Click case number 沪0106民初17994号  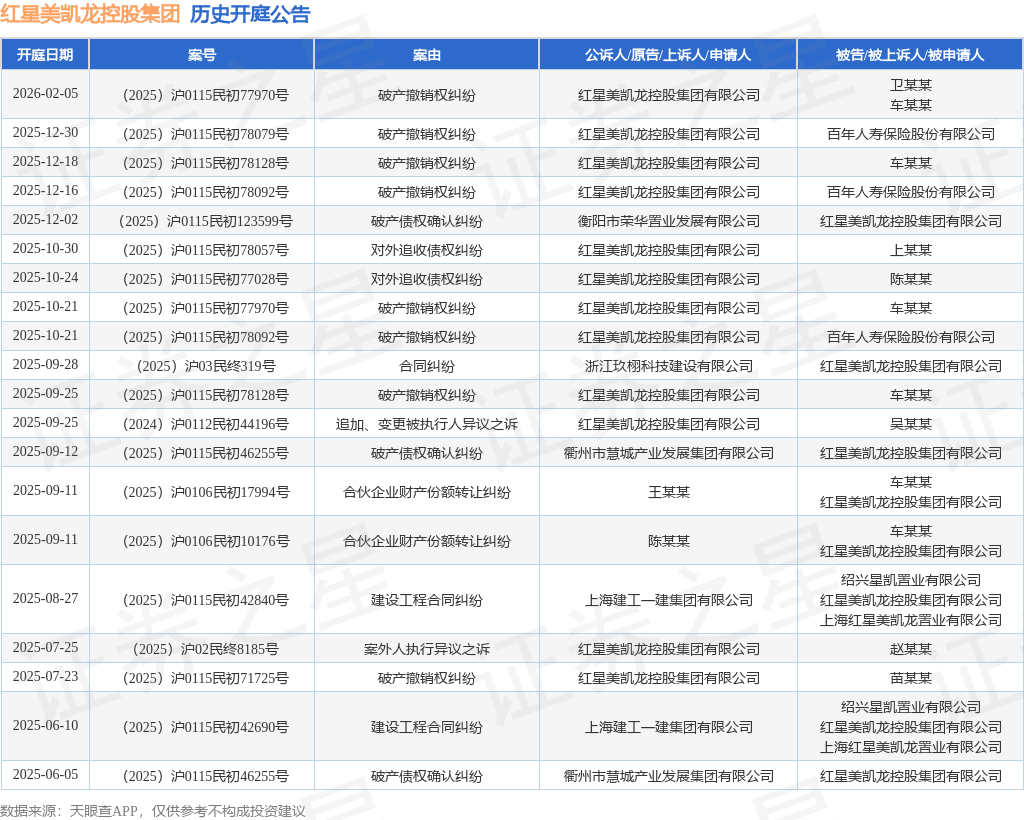pos(206,492)
